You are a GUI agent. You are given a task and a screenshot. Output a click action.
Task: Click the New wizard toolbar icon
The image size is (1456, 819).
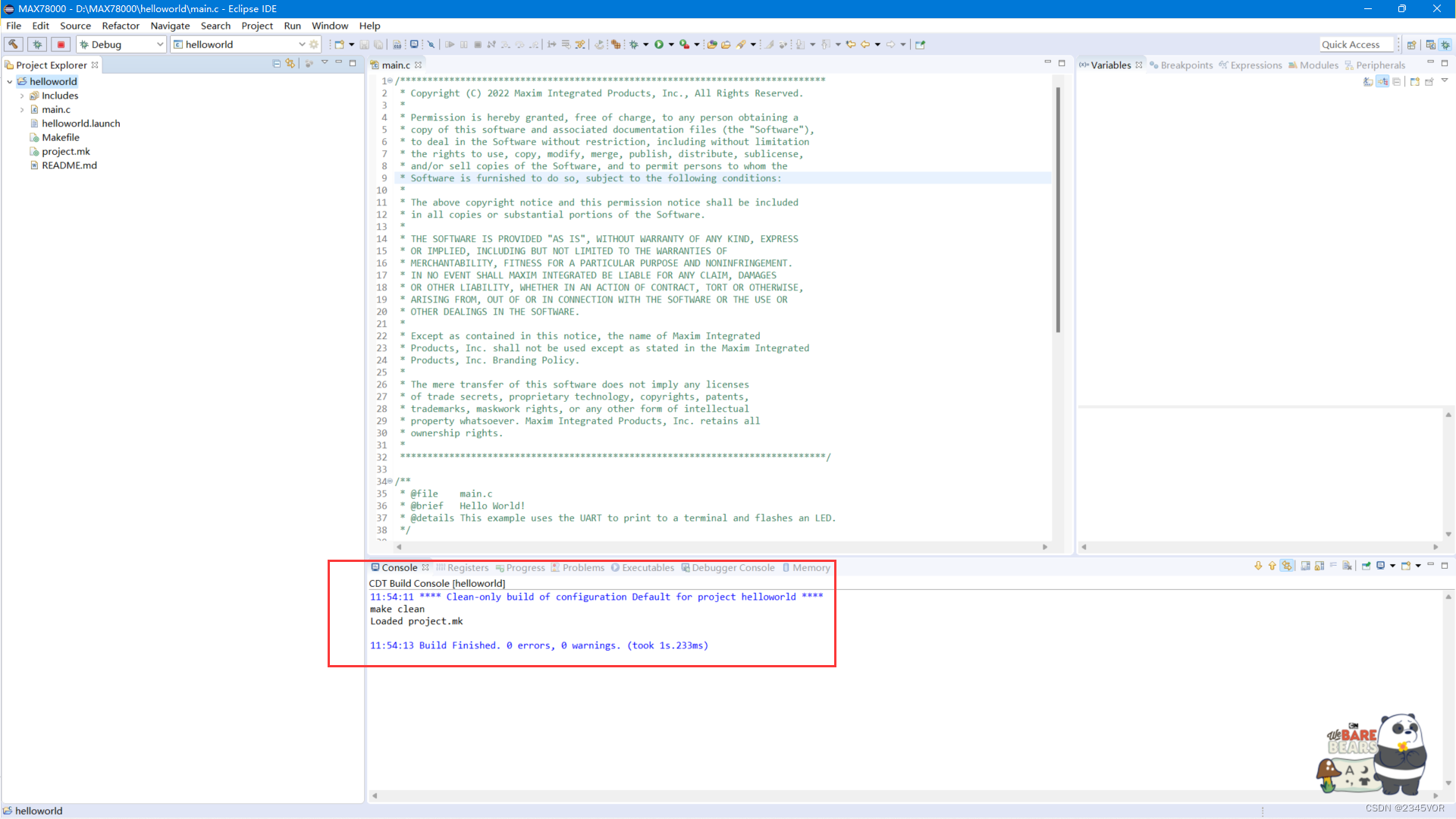pyautogui.click(x=339, y=44)
